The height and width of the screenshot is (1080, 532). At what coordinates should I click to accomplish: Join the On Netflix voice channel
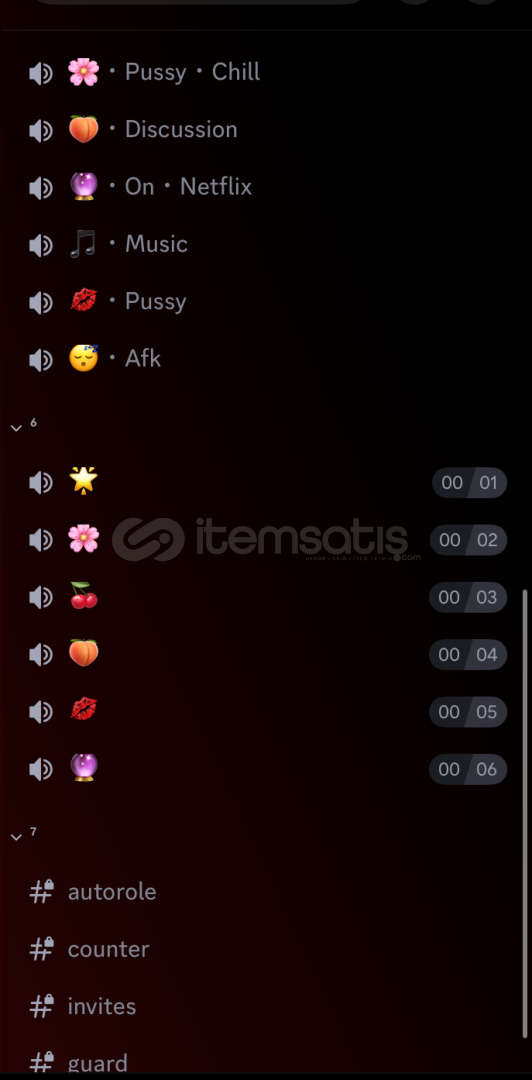(266, 187)
